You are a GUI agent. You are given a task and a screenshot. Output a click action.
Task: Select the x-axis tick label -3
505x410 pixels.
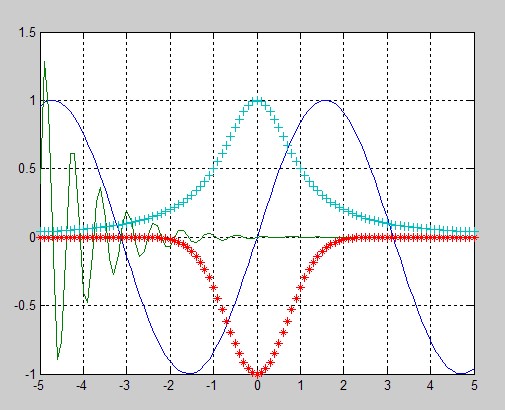125,386
